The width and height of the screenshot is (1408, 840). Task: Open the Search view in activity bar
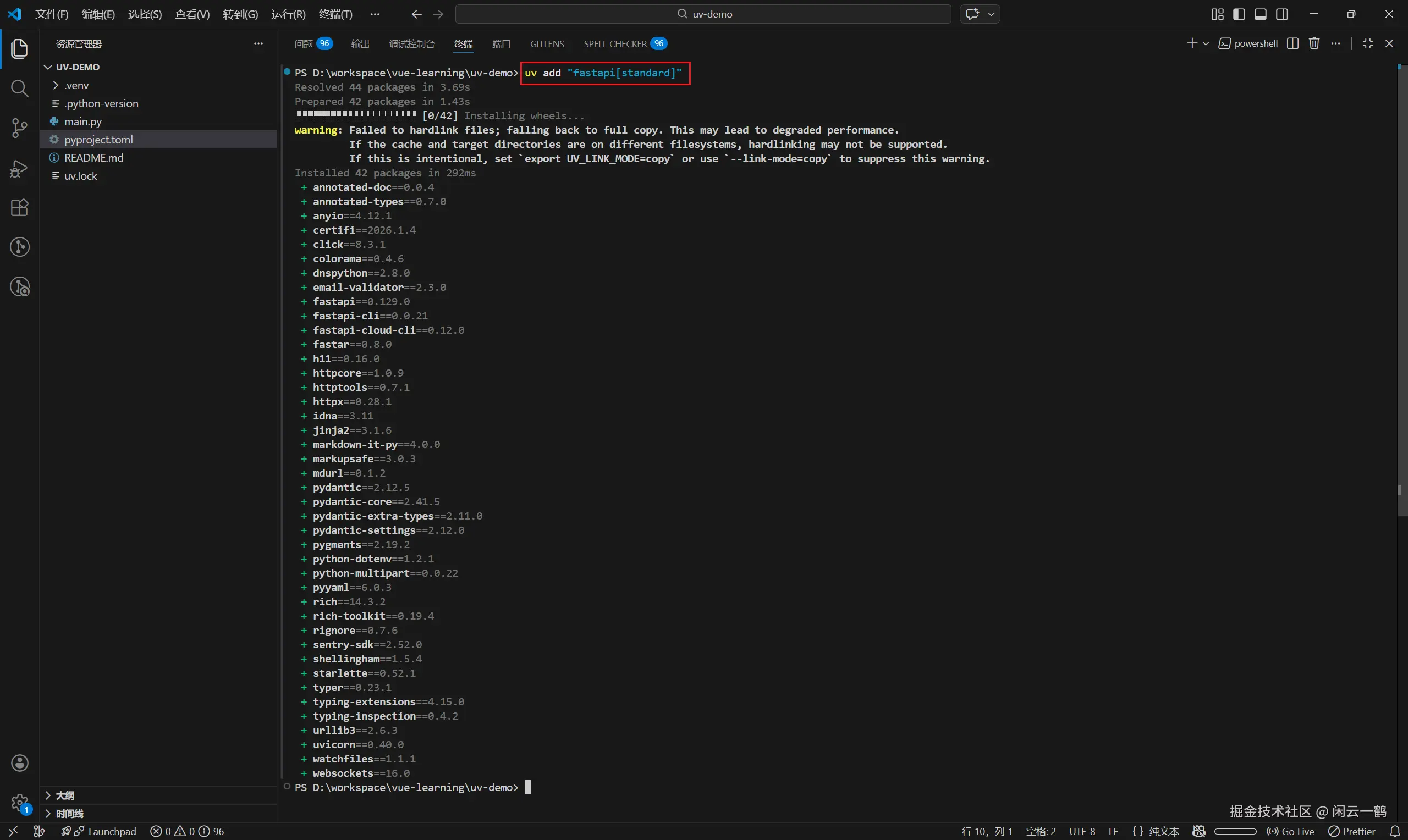[x=19, y=89]
